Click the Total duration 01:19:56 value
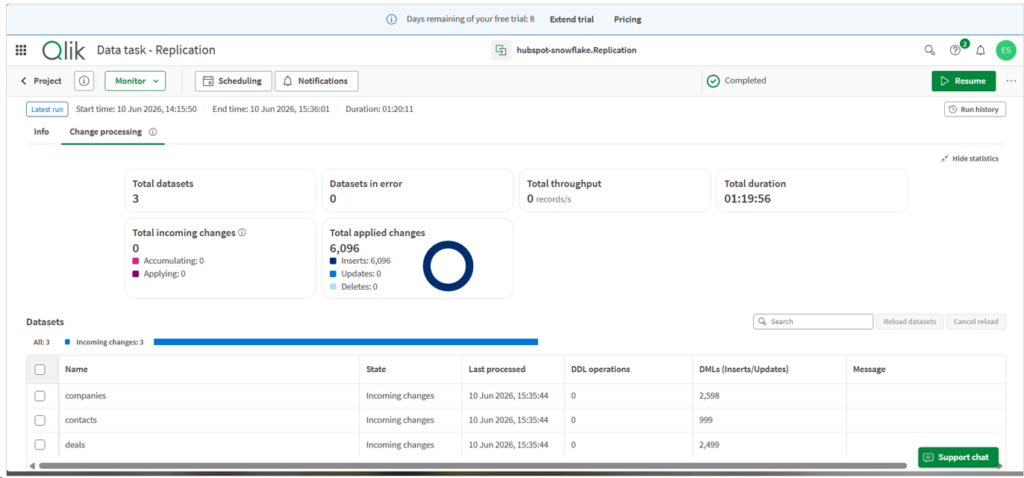Screen dimensions: 1024x478 747,199
